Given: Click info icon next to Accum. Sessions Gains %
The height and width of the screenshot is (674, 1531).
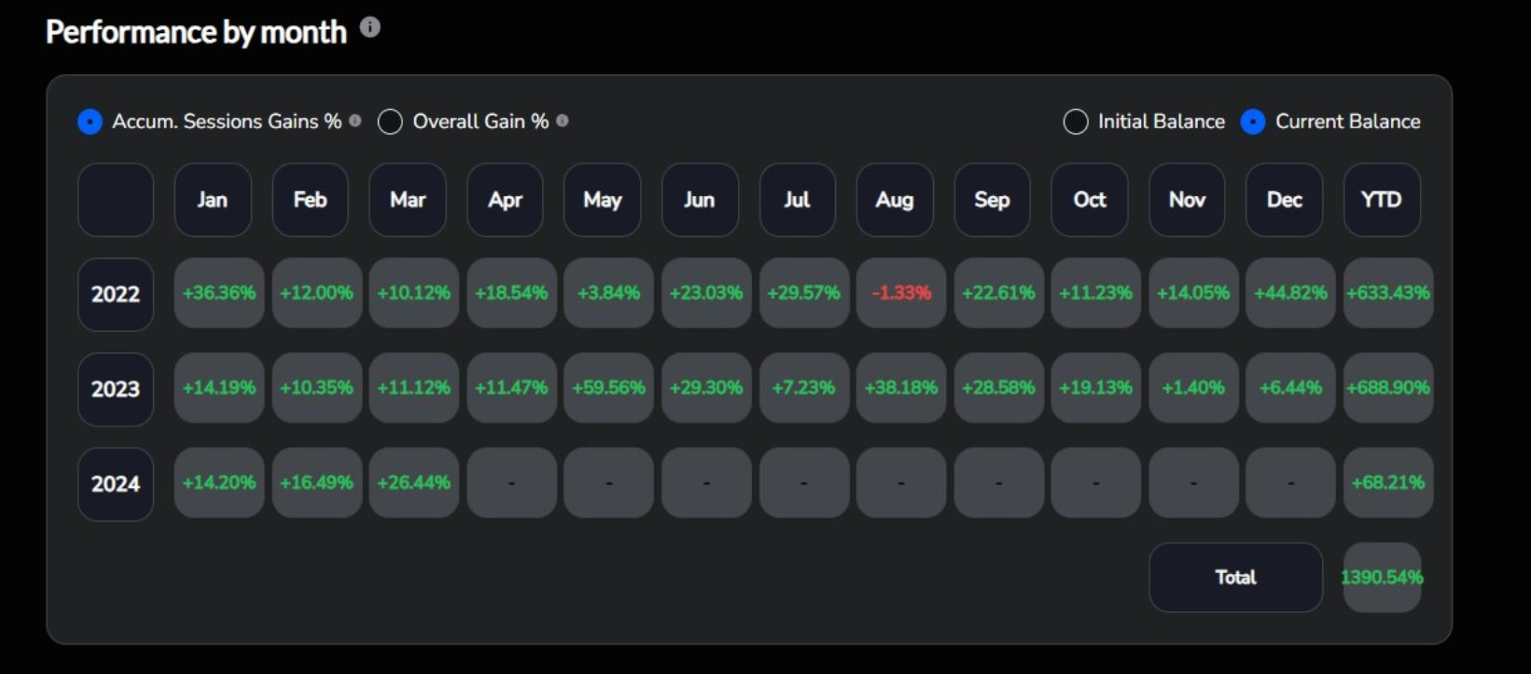Looking at the screenshot, I should [355, 121].
